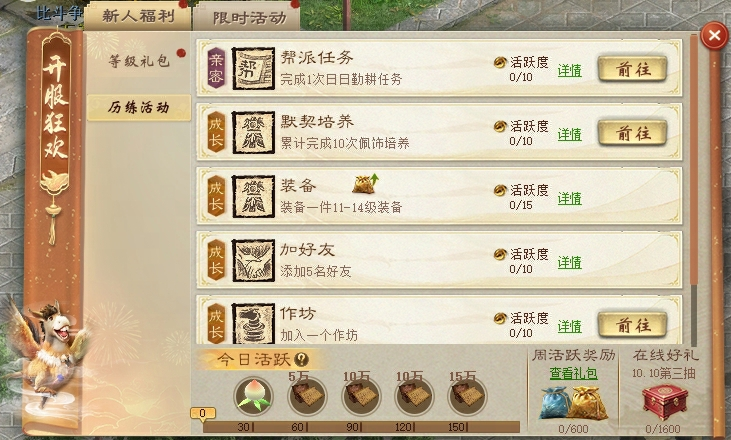Switch to the 限时活动 tab
Viewport: 731px width, 440px height.
click(249, 18)
